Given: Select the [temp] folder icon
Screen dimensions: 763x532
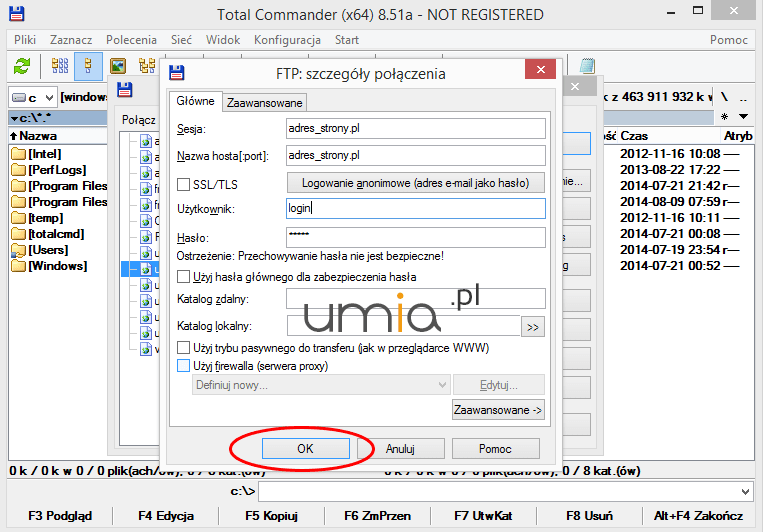Looking at the screenshot, I should [18, 218].
